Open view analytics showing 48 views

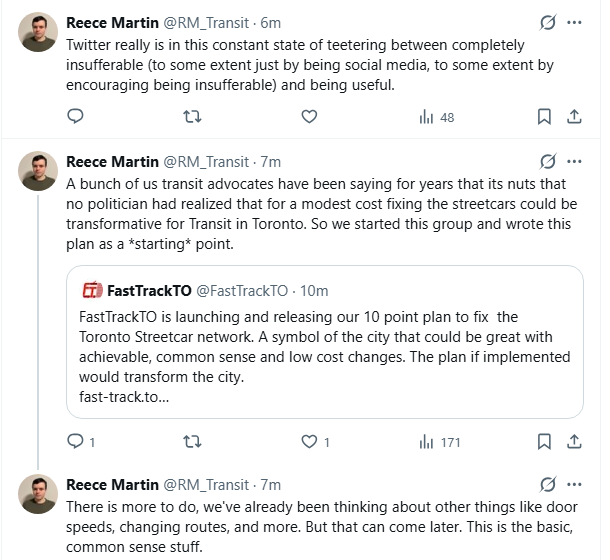pyautogui.click(x=436, y=117)
